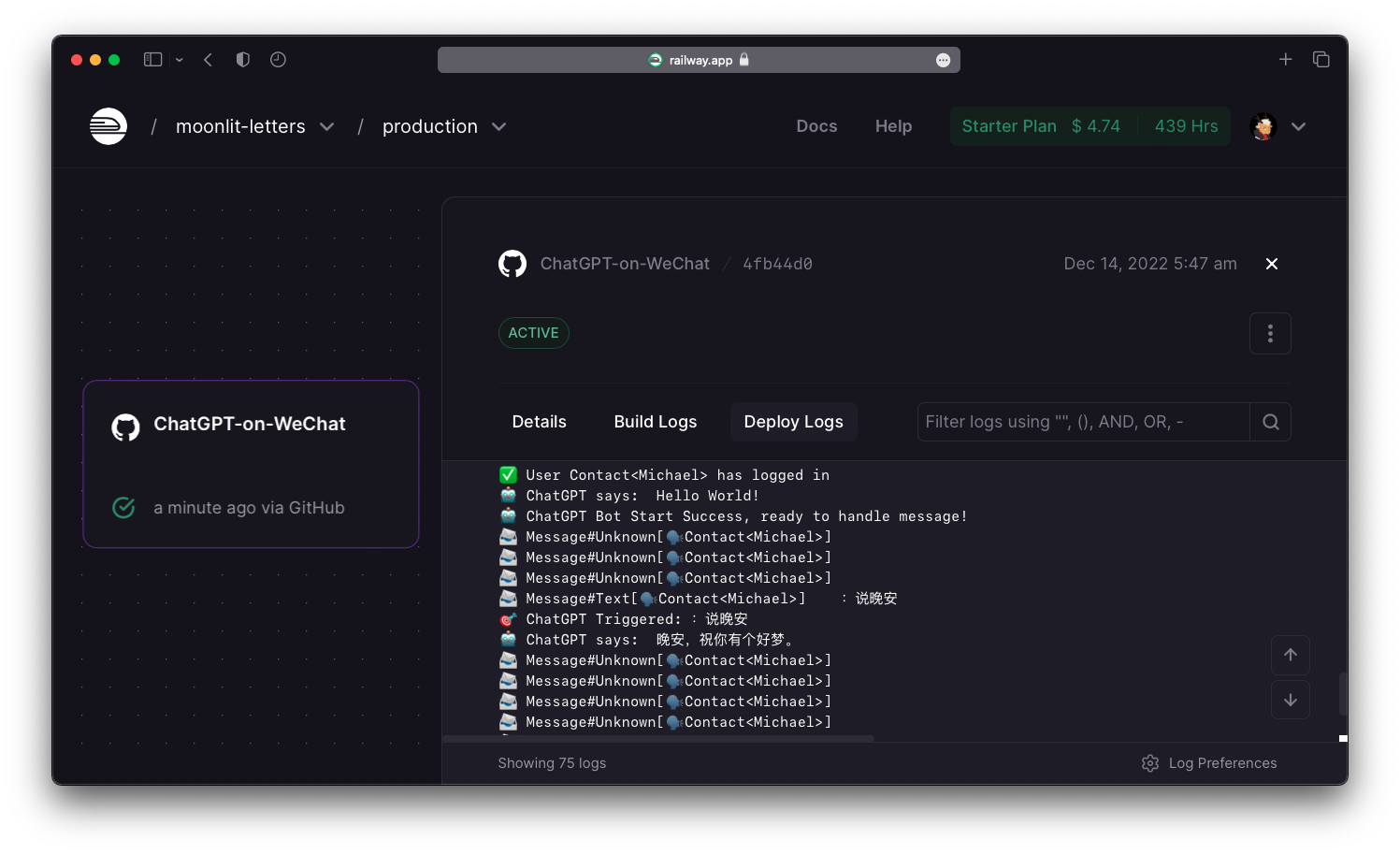Switch to the Details tab

point(539,422)
